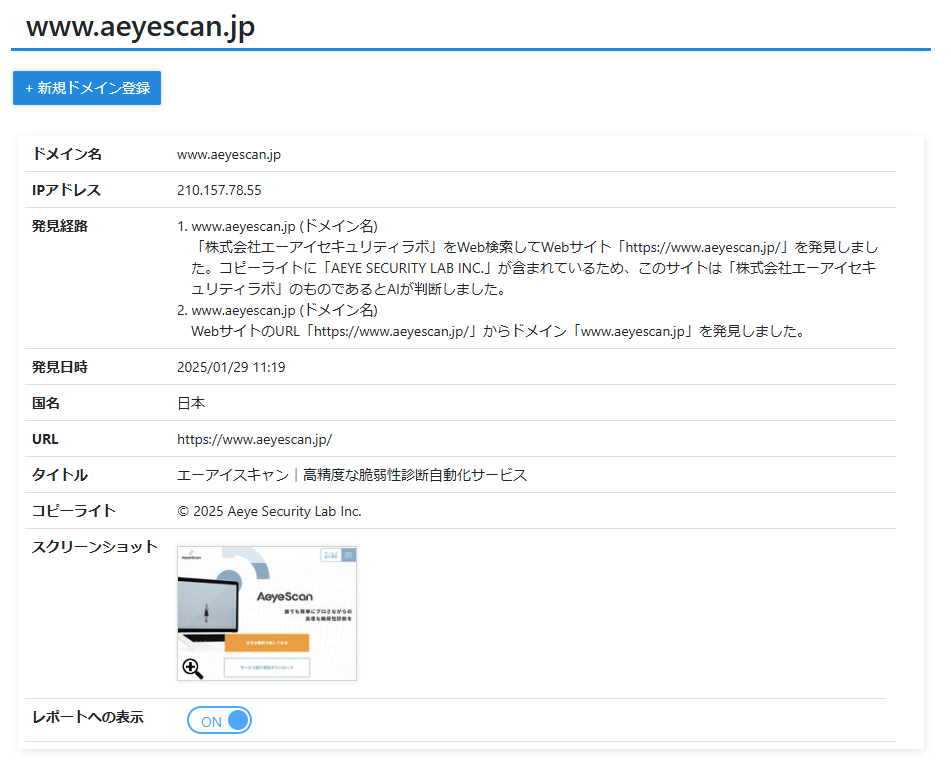951x760 pixels.
Task: Click the URL value https://www.aeyescan.jp/
Action: 254,439
